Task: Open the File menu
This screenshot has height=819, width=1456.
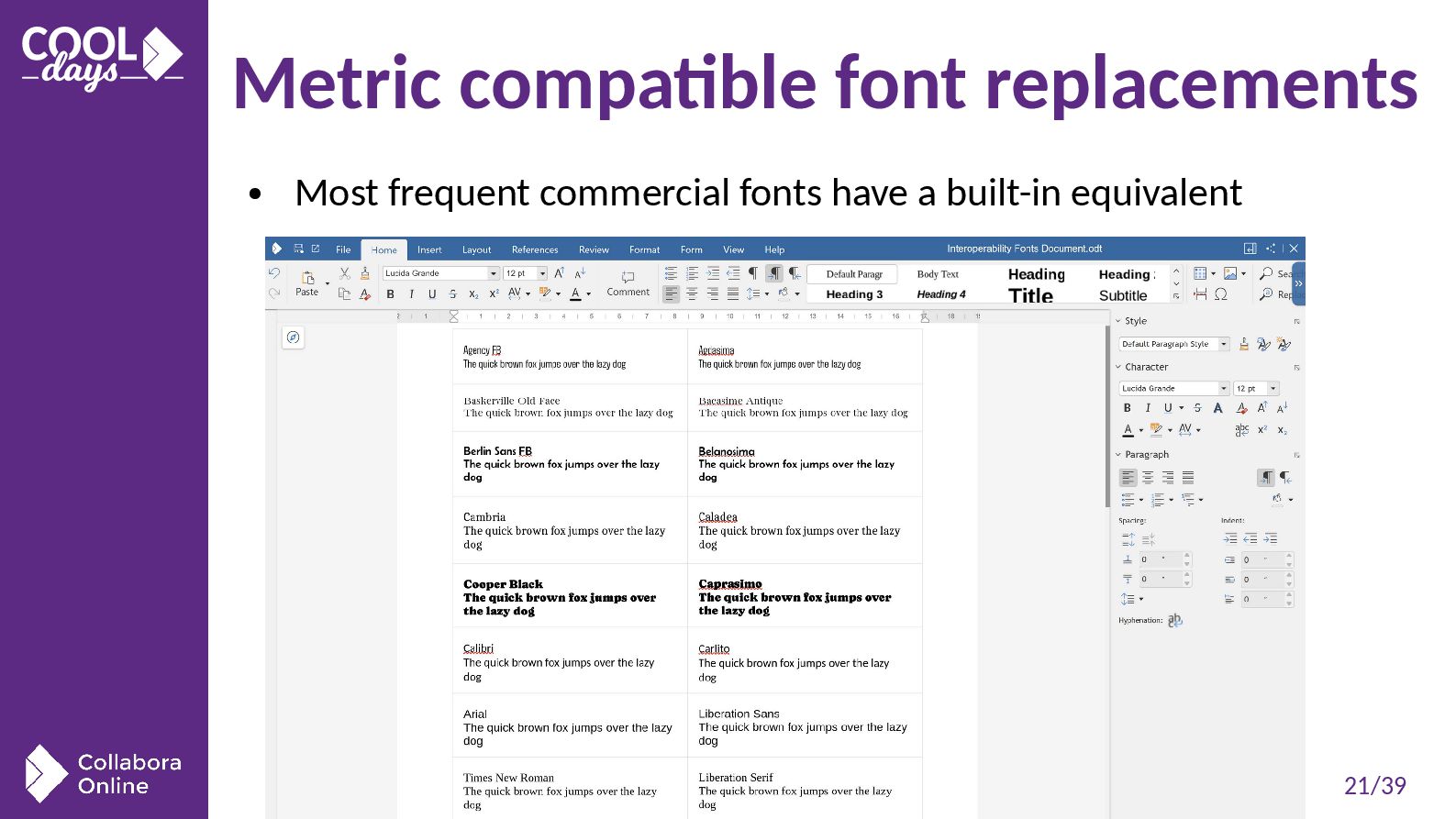Action: tap(343, 249)
